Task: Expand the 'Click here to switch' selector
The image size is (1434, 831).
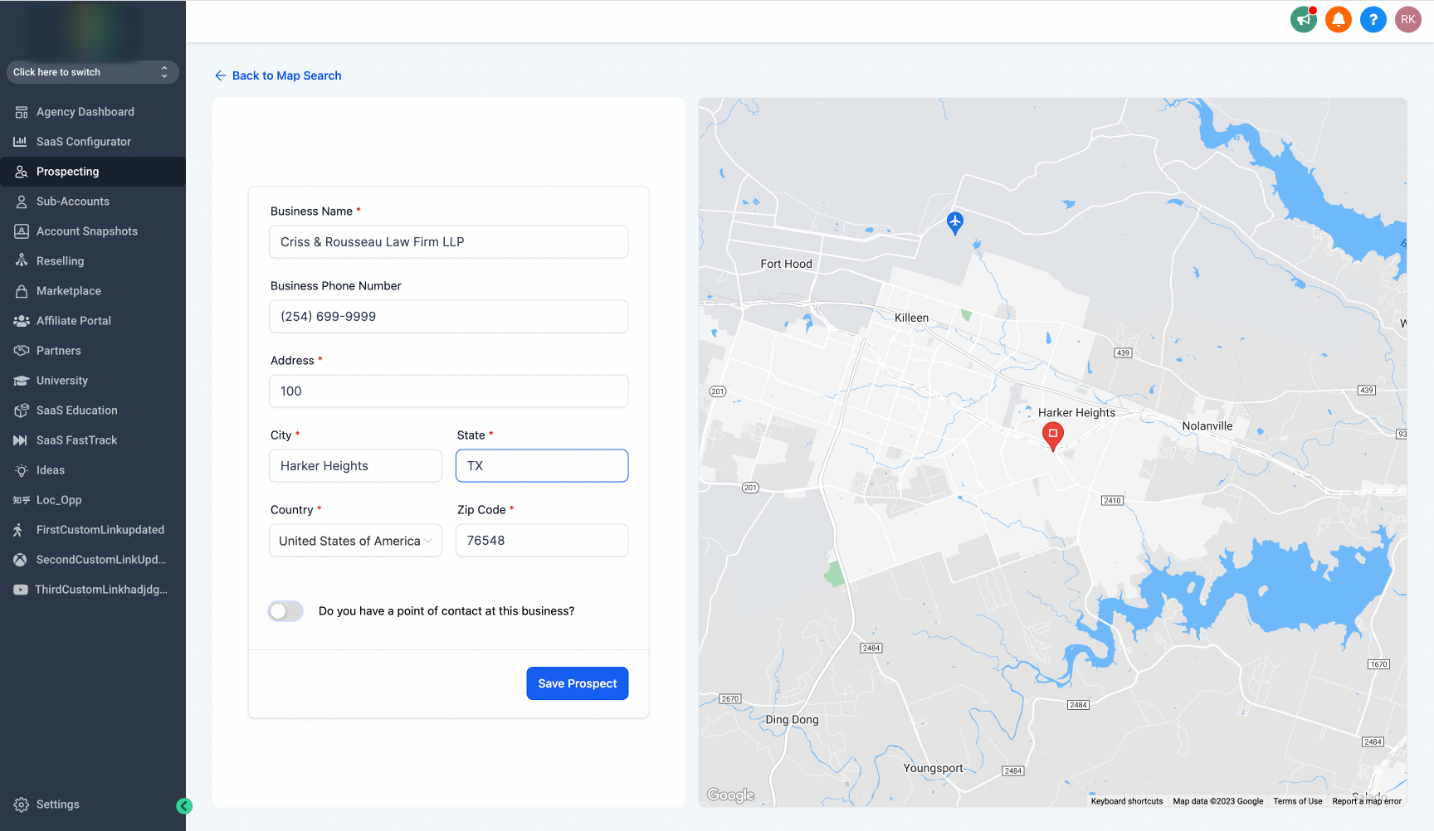Action: click(92, 72)
